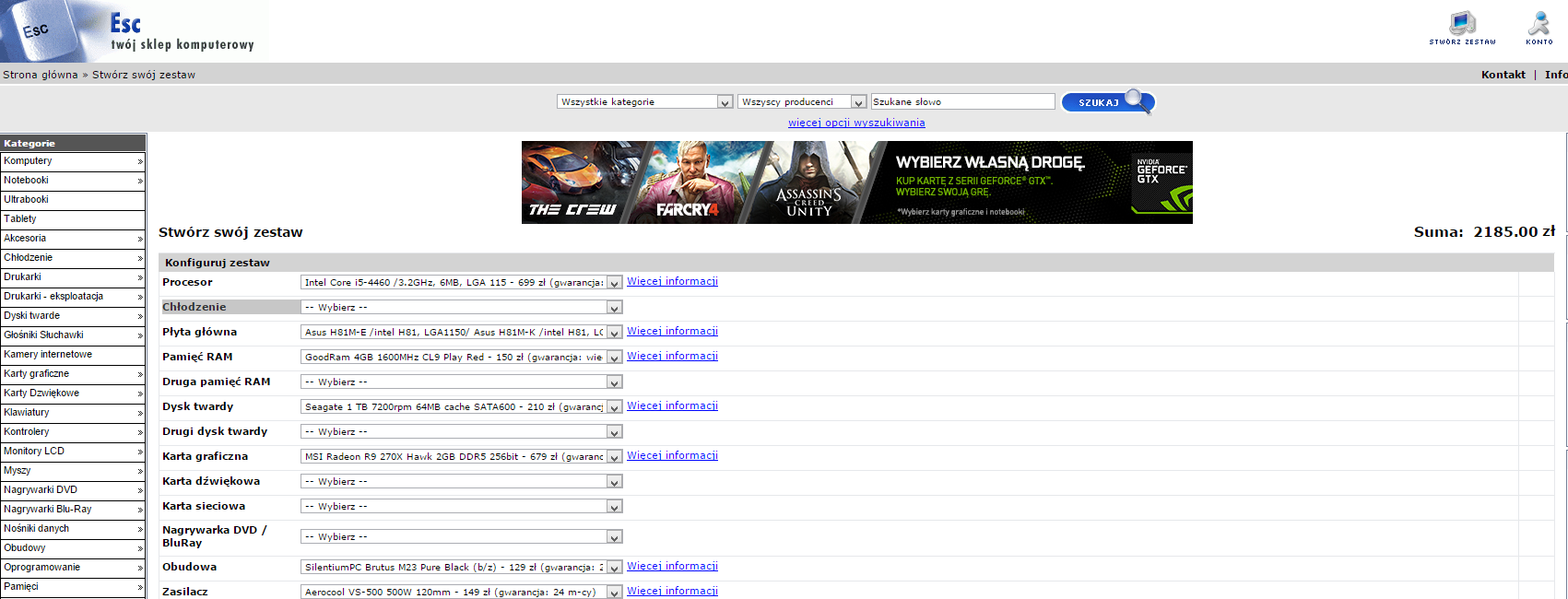Open the Ultrabooki category
The height and width of the screenshot is (599, 1568).
(73, 200)
